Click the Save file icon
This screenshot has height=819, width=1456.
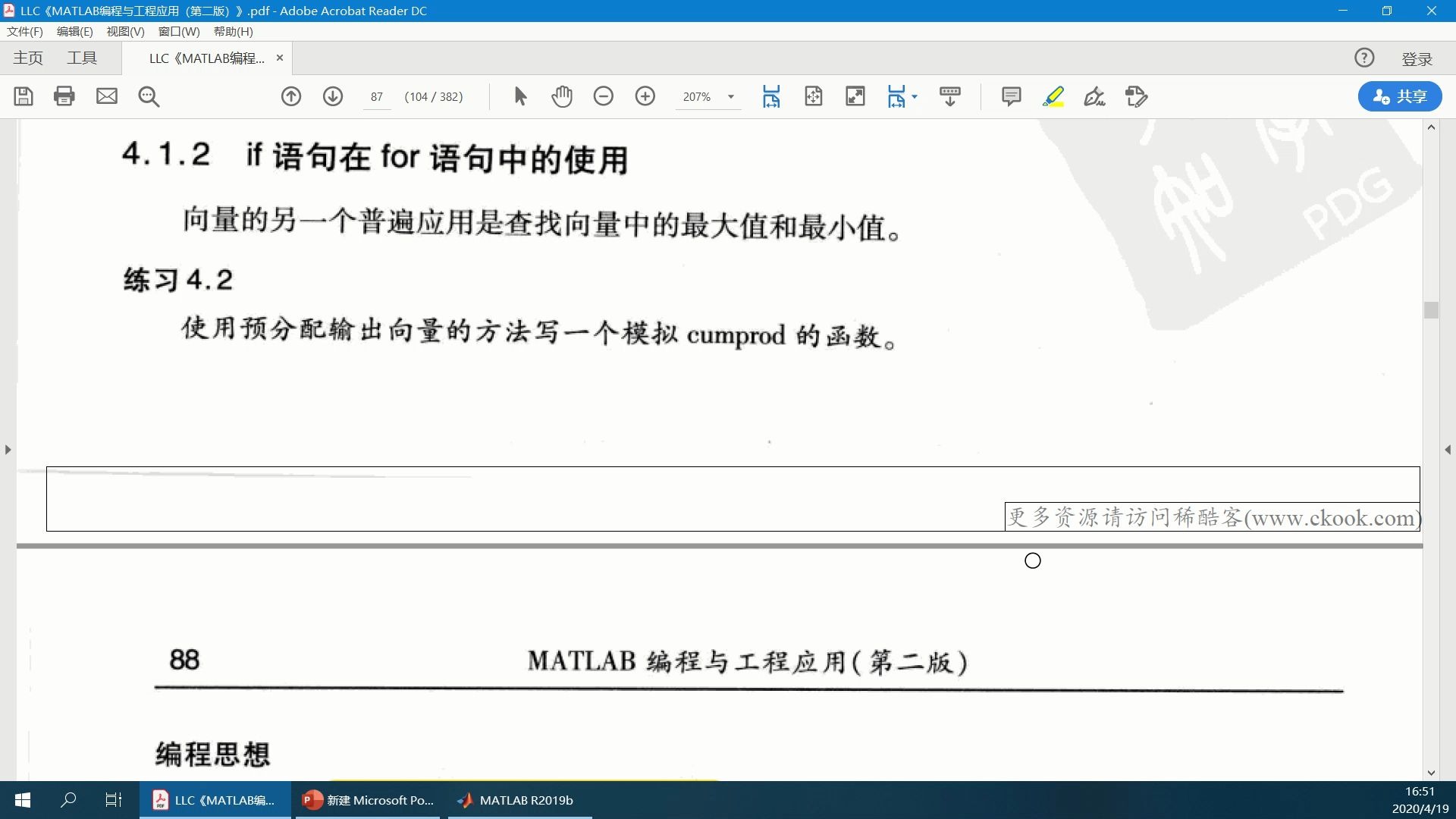click(x=24, y=96)
